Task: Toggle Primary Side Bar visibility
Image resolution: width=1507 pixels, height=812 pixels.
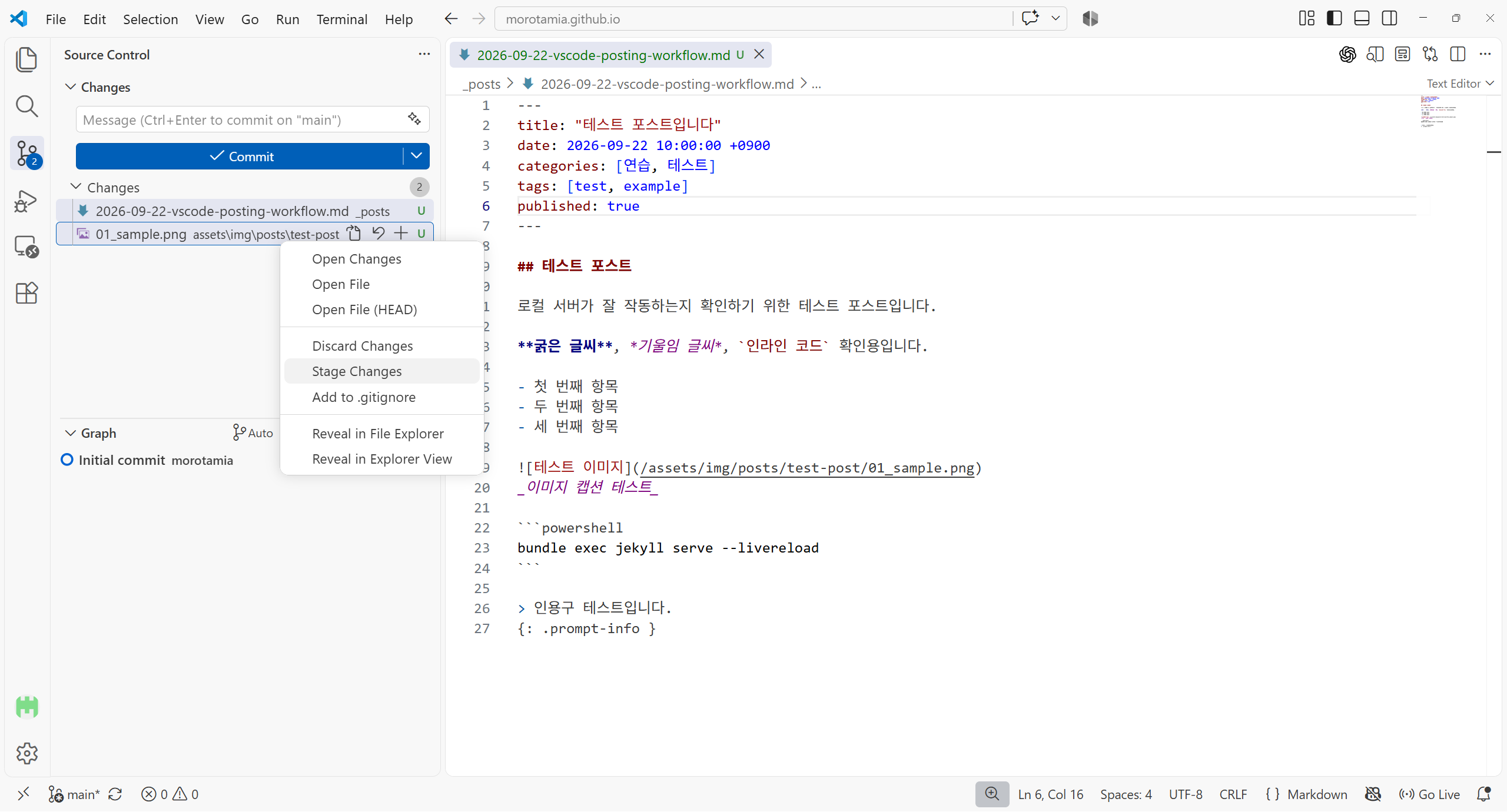Action: click(1335, 19)
